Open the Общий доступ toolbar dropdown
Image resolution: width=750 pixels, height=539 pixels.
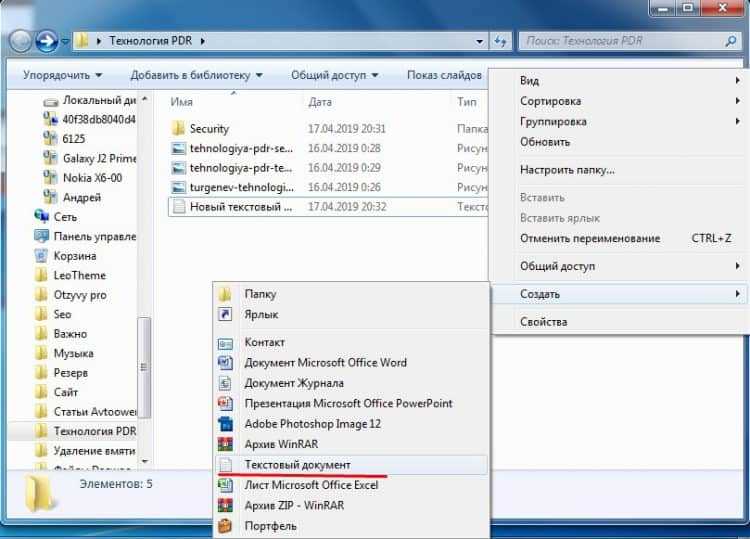coord(334,75)
